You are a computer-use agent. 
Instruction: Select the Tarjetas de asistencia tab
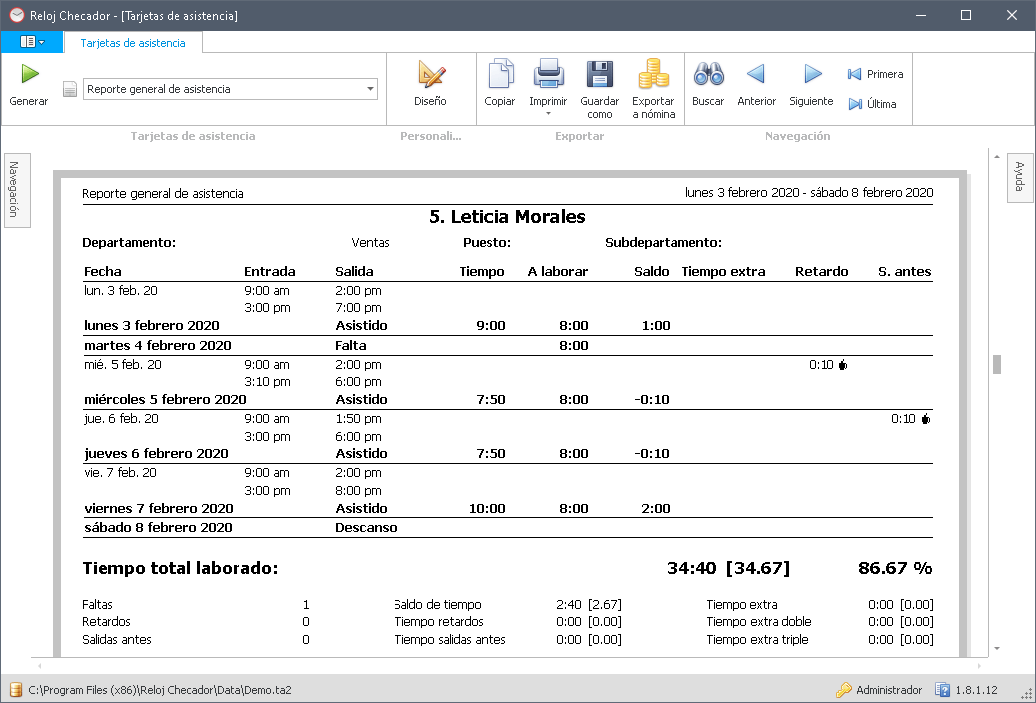coord(133,43)
